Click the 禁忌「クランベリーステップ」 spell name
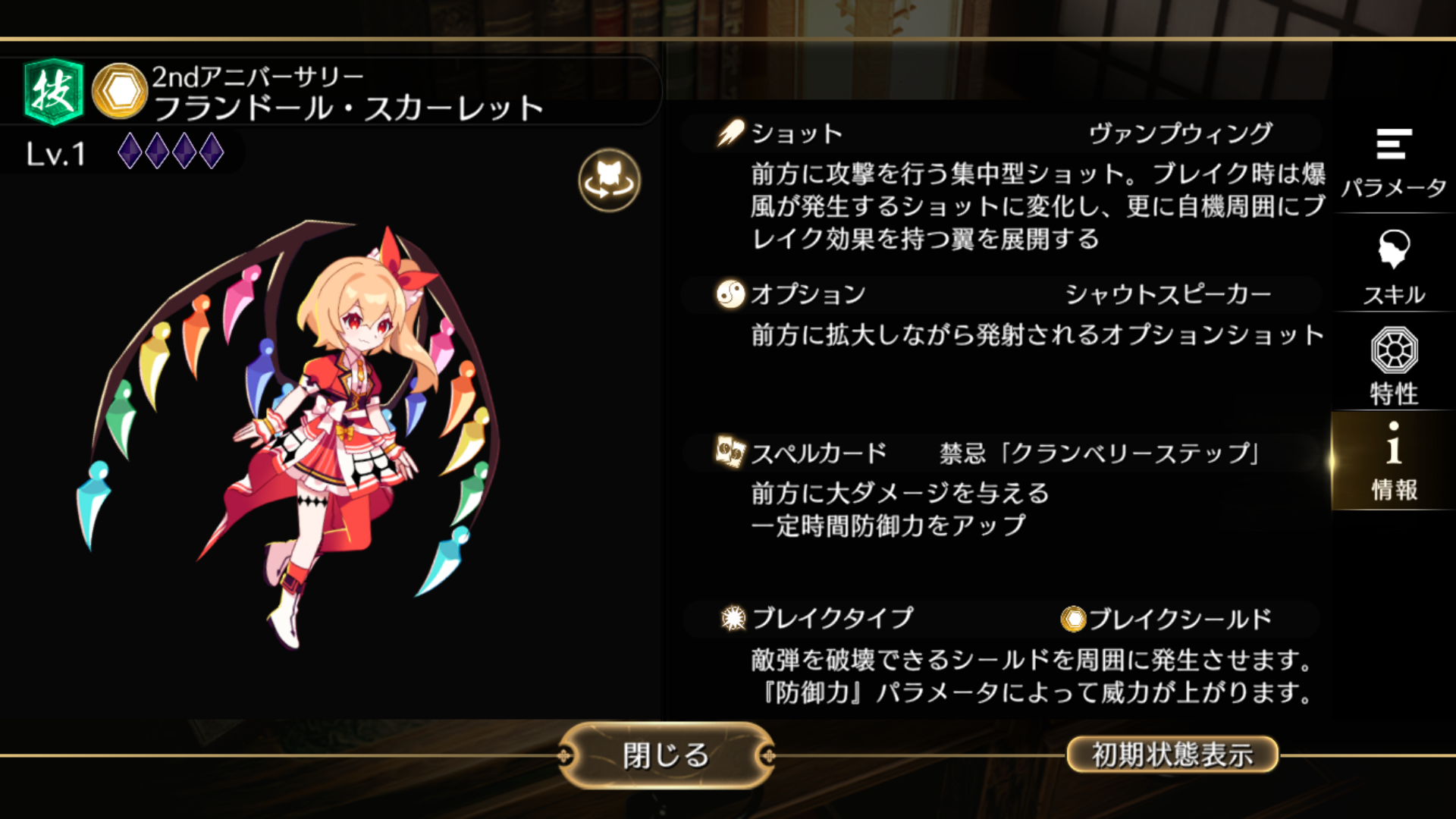Viewport: 1456px width, 819px height. pos(1099,453)
